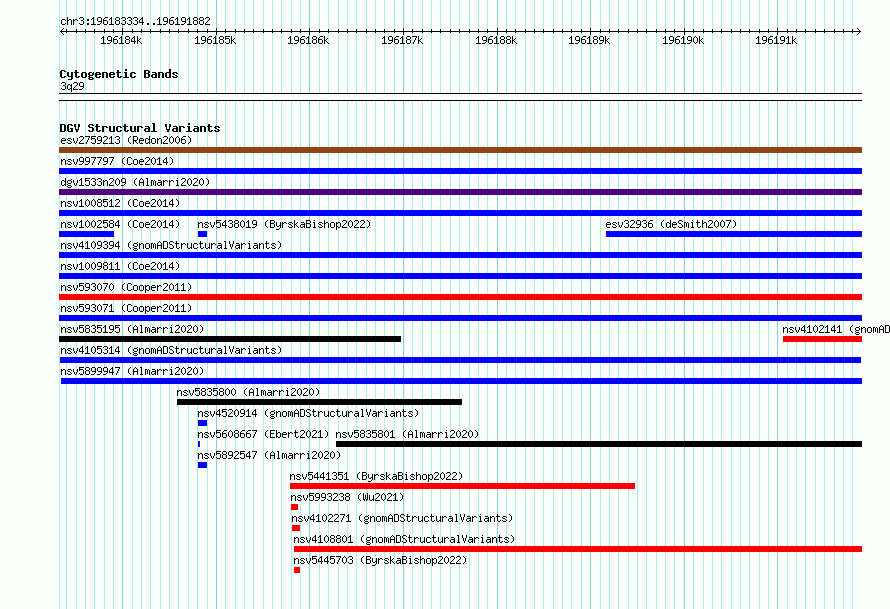890x609 pixels.
Task: Open the dgv1533n209 (Almarri2020) label
Action: 135,182
